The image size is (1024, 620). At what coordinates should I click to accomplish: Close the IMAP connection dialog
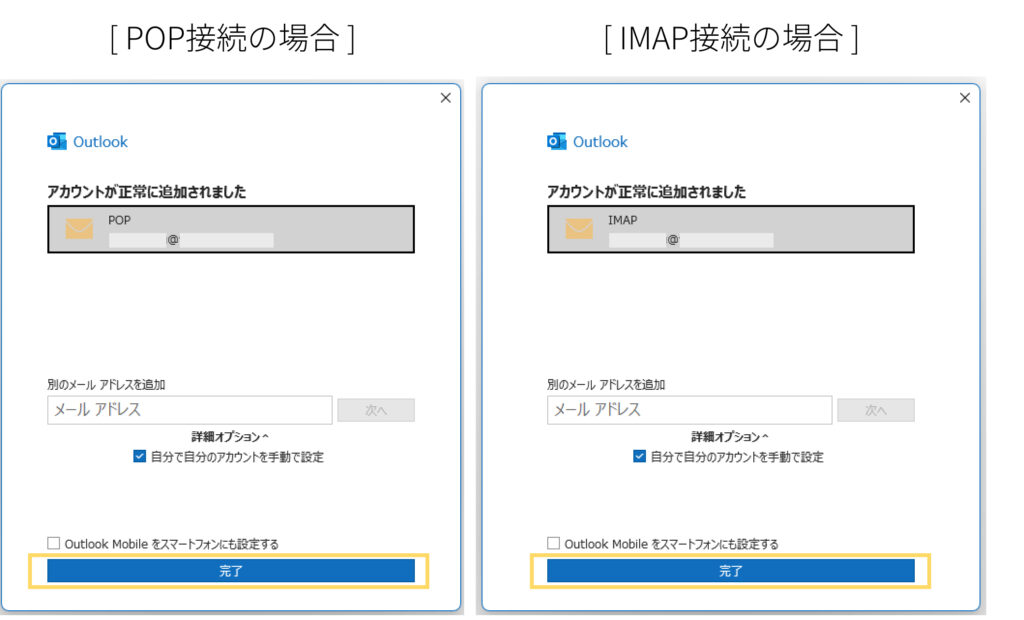click(965, 98)
